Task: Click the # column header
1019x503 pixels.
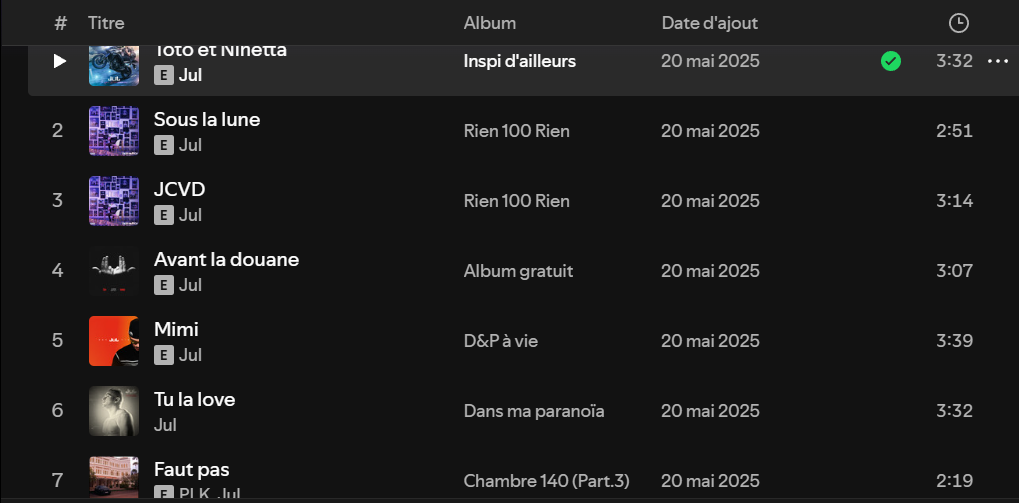Action: pyautogui.click(x=60, y=23)
